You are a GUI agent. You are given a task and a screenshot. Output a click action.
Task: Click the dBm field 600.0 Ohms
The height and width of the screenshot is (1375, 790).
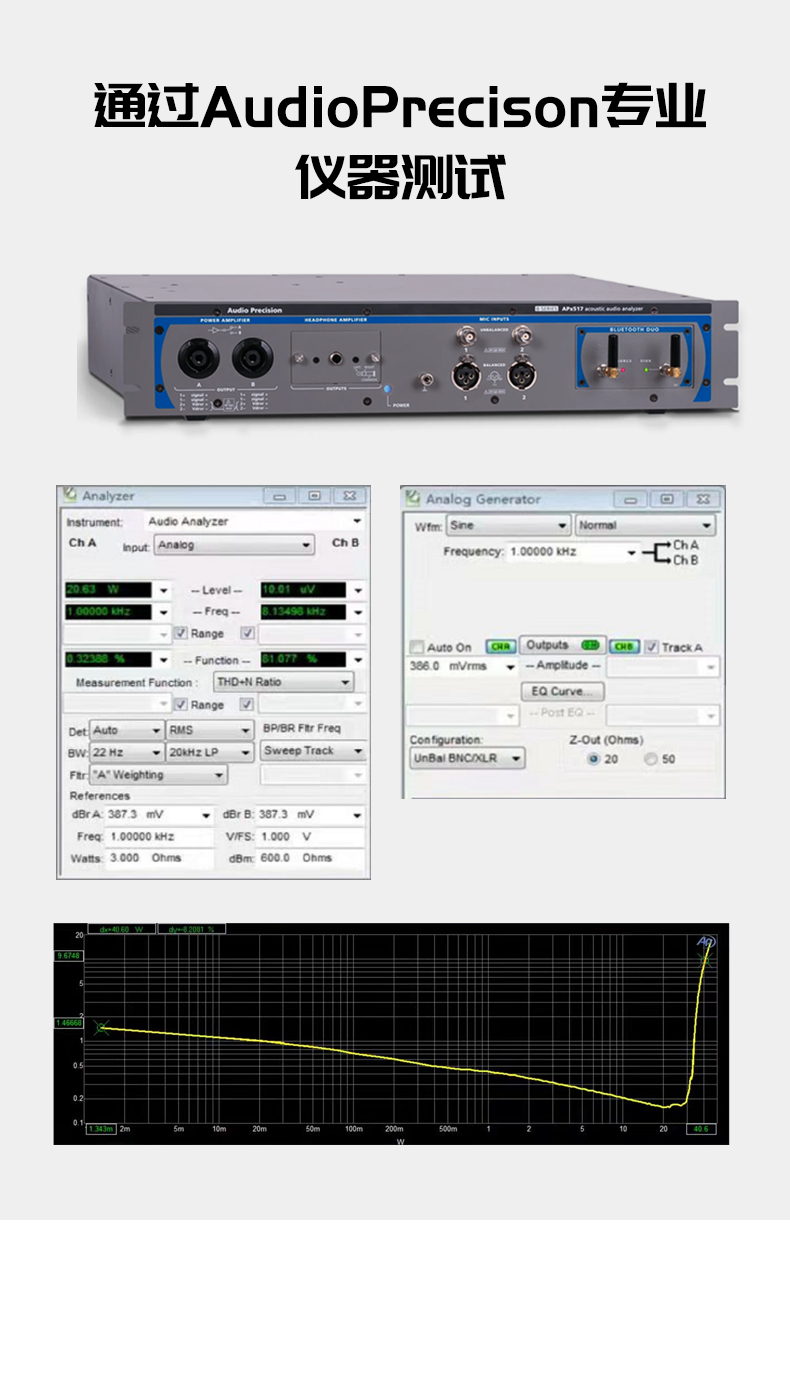[x=311, y=858]
